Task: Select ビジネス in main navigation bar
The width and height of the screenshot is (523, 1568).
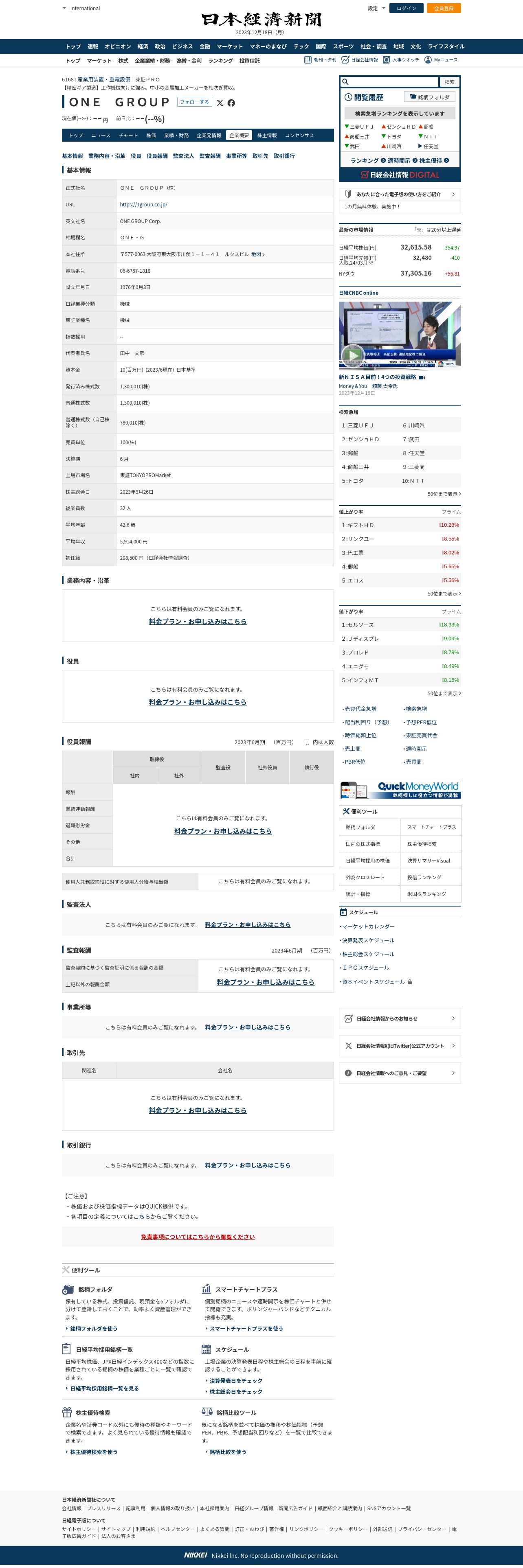Action: click(x=182, y=46)
